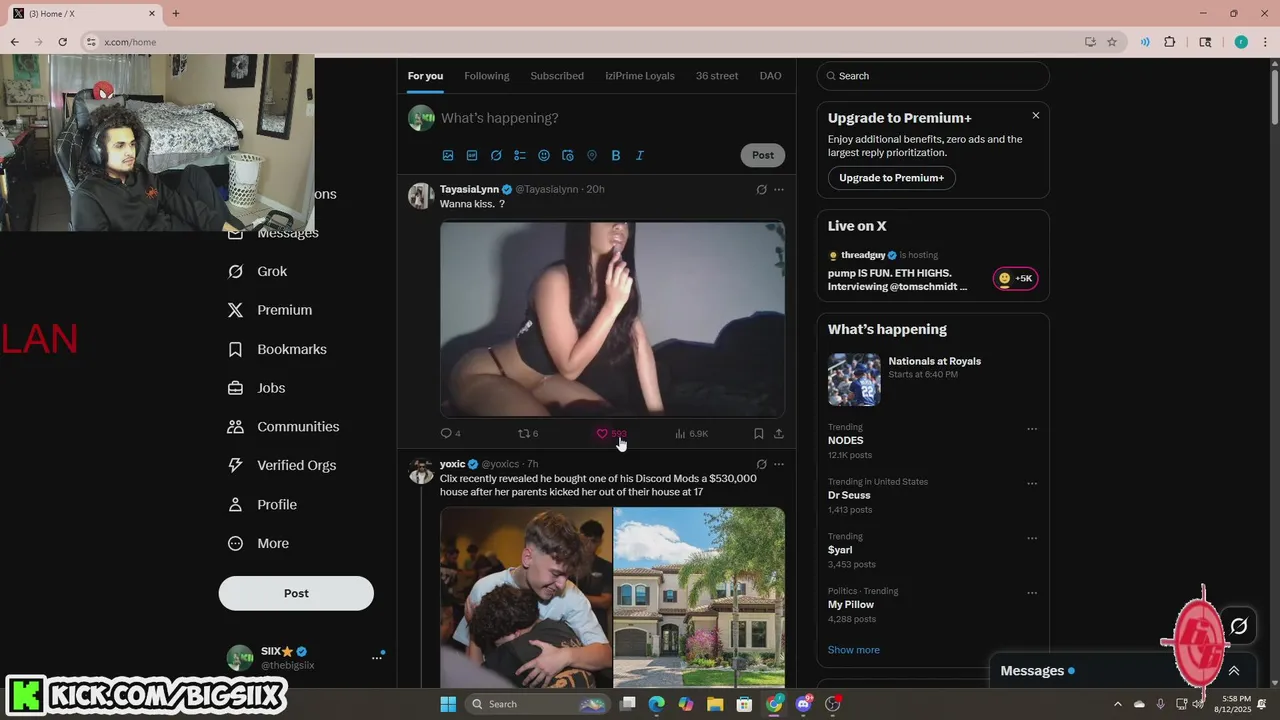Click the Grok icon on yoxic's post
Screen dimensions: 1280x720
tap(761, 464)
